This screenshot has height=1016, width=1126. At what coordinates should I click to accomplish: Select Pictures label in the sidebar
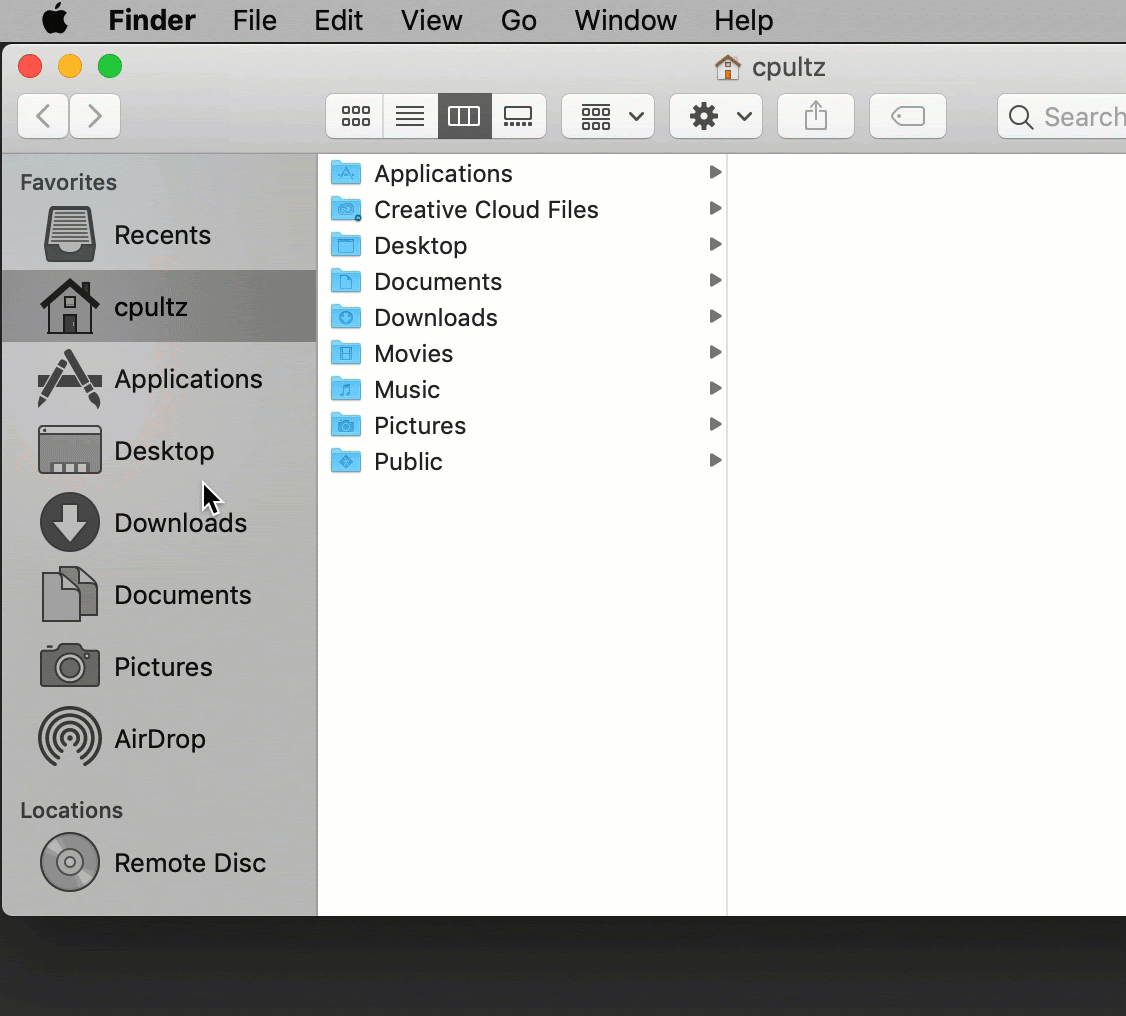163,666
